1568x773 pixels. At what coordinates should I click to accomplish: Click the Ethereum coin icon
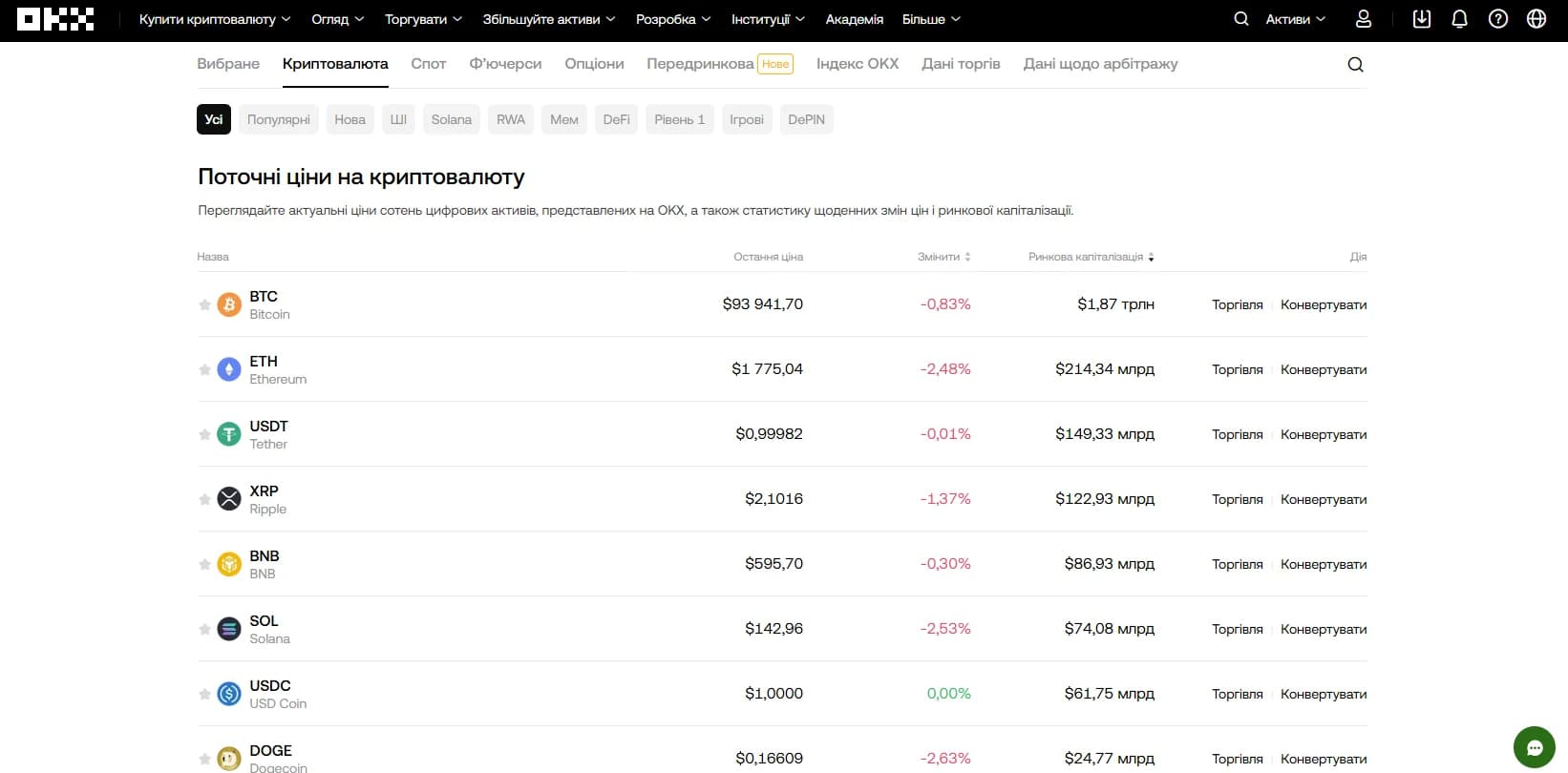click(x=229, y=369)
